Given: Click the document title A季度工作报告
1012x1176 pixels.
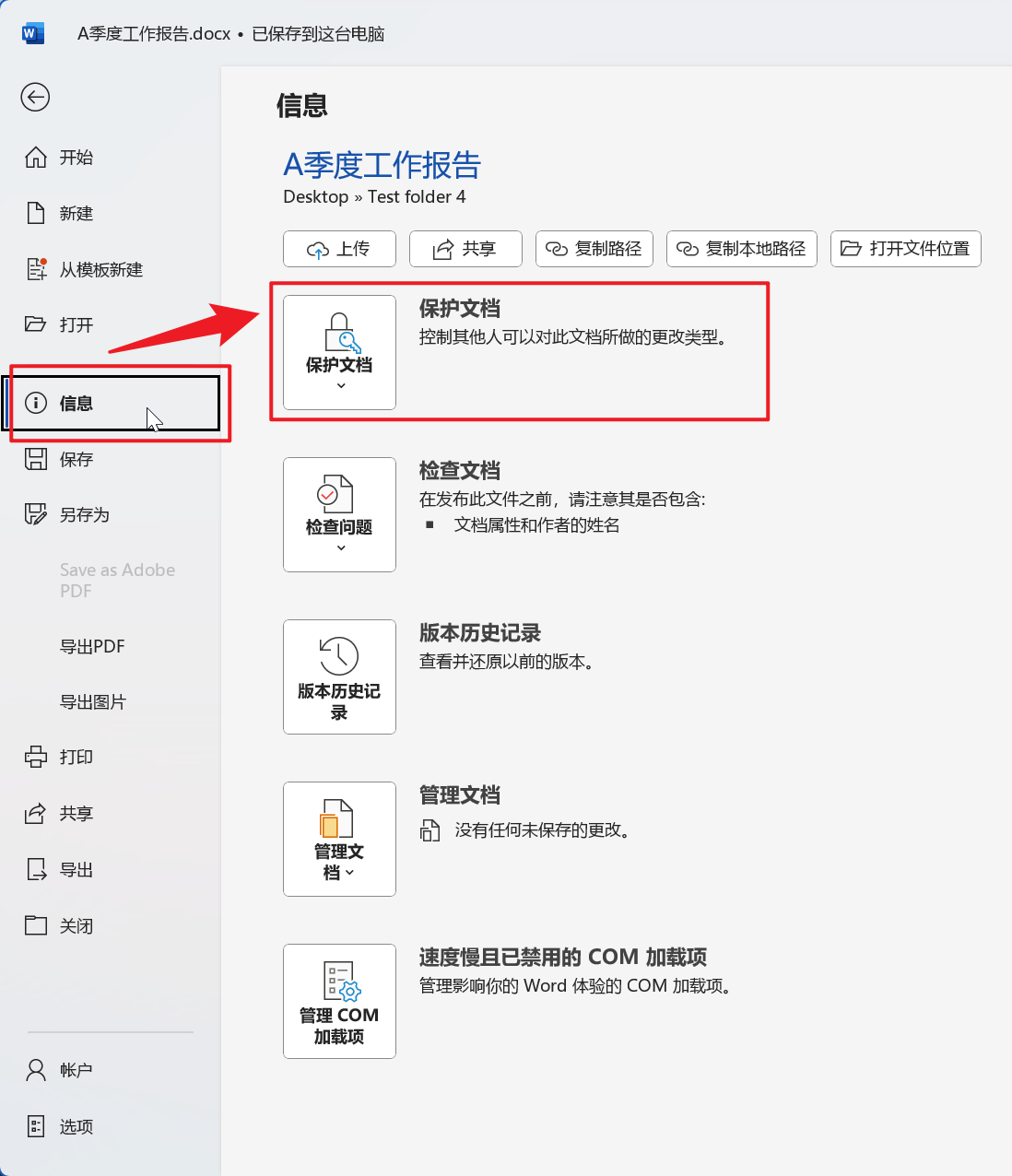Looking at the screenshot, I should (x=382, y=167).
